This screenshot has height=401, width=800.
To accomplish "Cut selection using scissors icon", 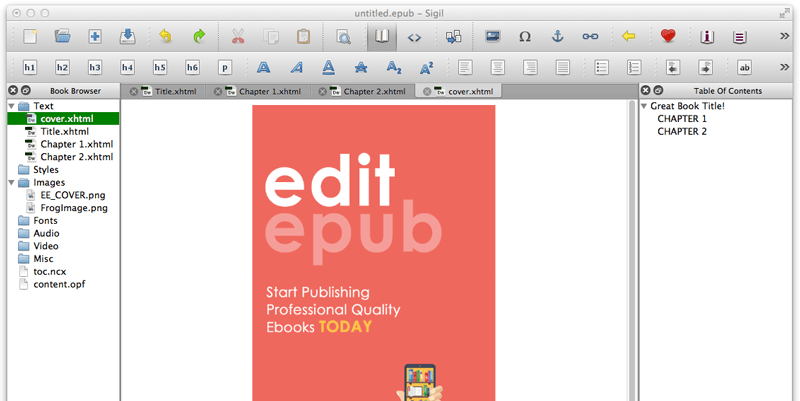I will pos(238,36).
